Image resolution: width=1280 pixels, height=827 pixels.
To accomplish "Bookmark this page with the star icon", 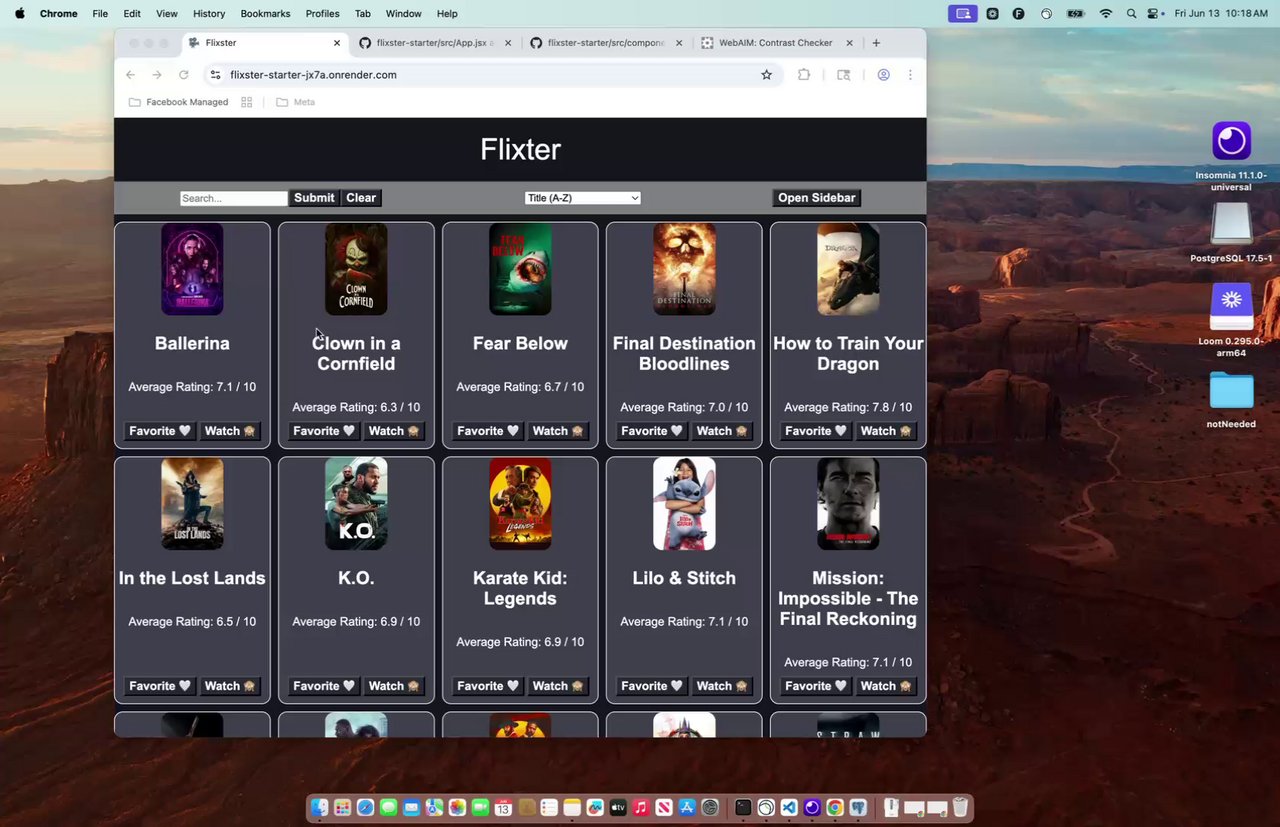I will tap(767, 75).
